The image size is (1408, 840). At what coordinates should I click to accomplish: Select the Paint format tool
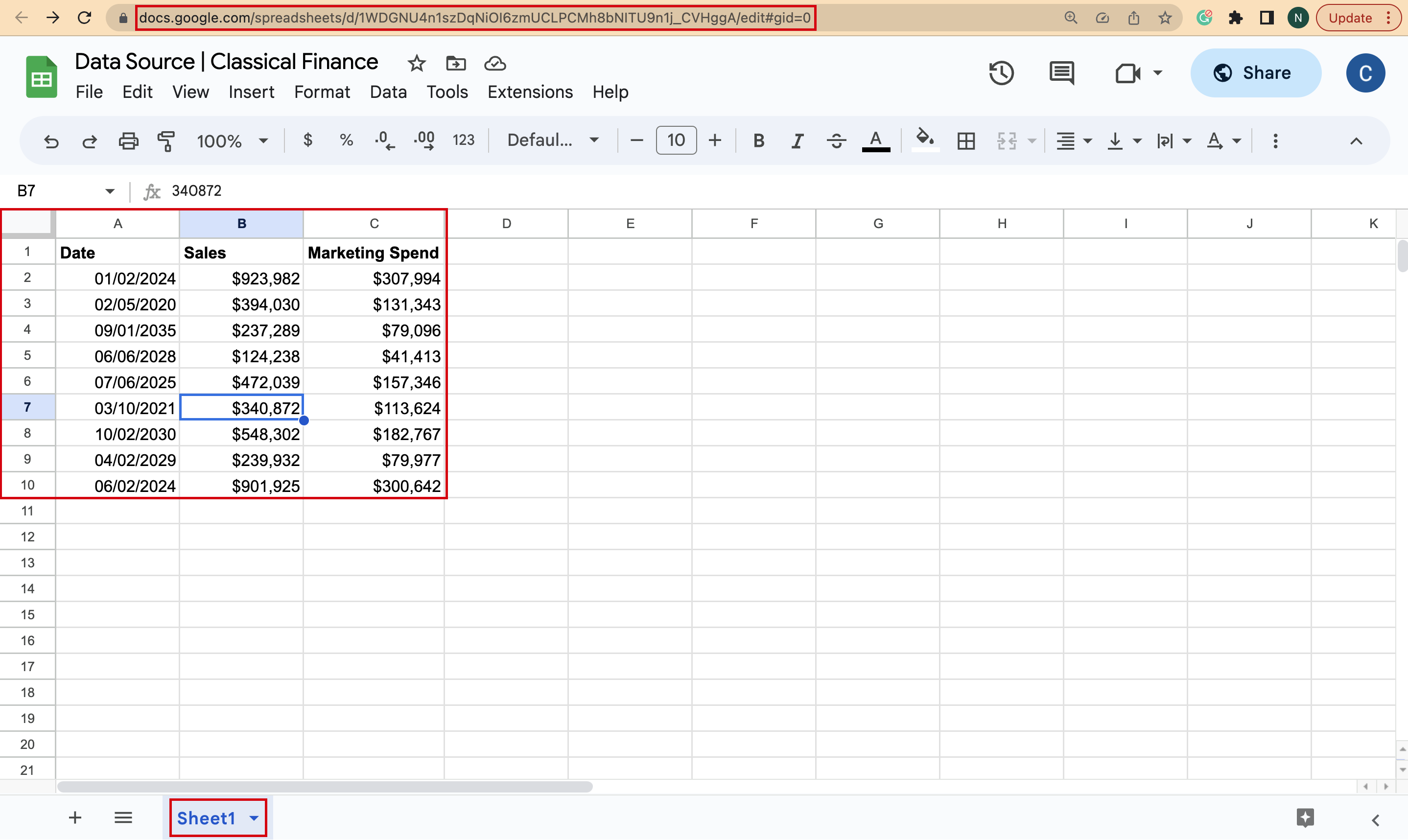(x=166, y=140)
